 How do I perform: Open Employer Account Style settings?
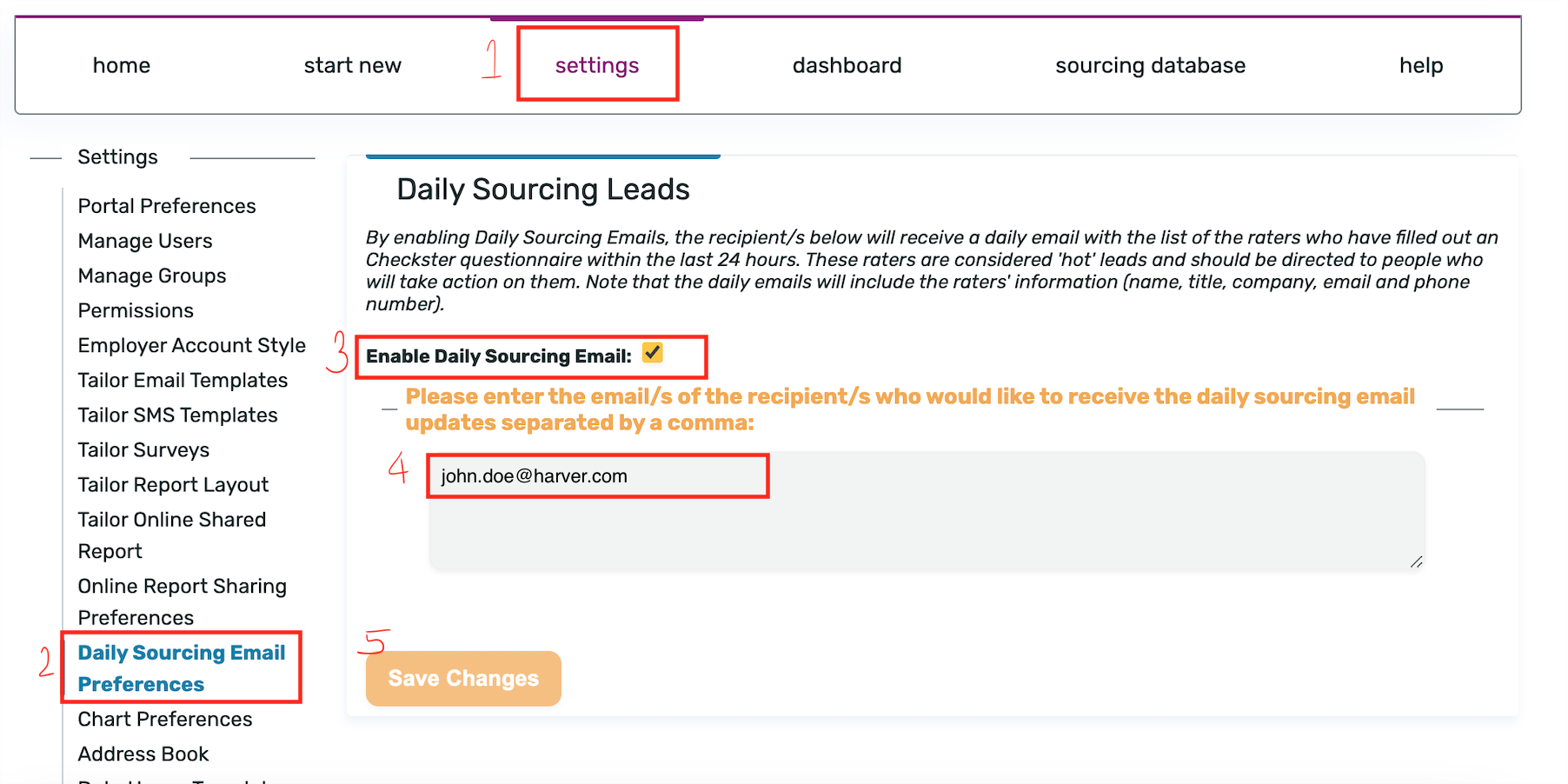click(192, 345)
